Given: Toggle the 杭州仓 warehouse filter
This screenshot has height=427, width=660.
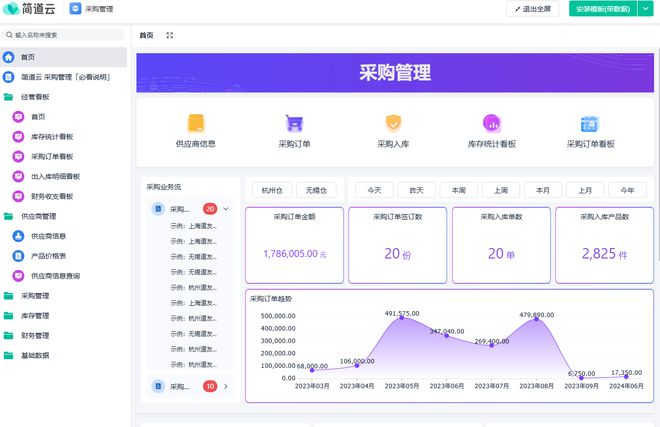Looking at the screenshot, I should coord(272,190).
